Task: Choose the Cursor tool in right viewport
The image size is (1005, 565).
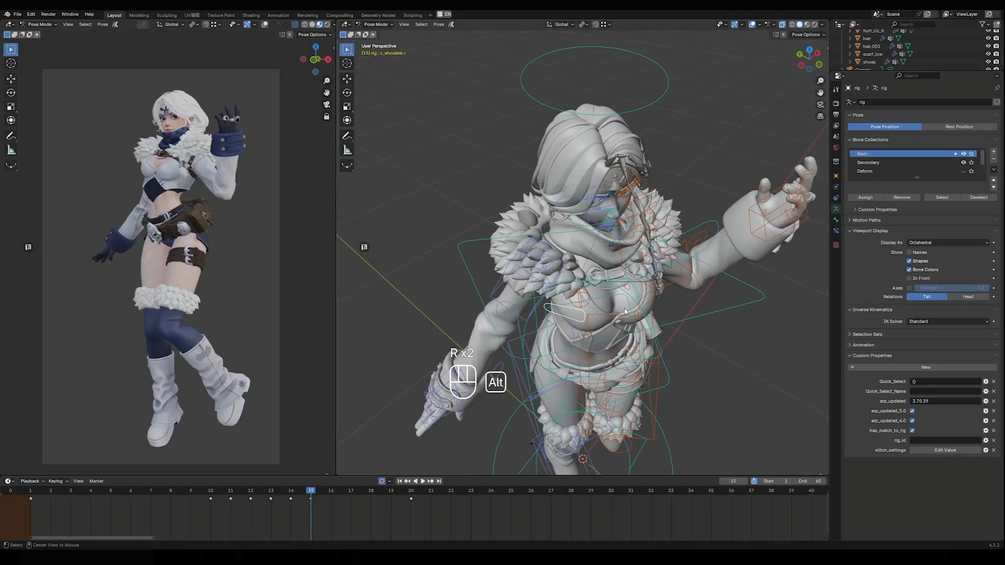Action: [x=347, y=63]
